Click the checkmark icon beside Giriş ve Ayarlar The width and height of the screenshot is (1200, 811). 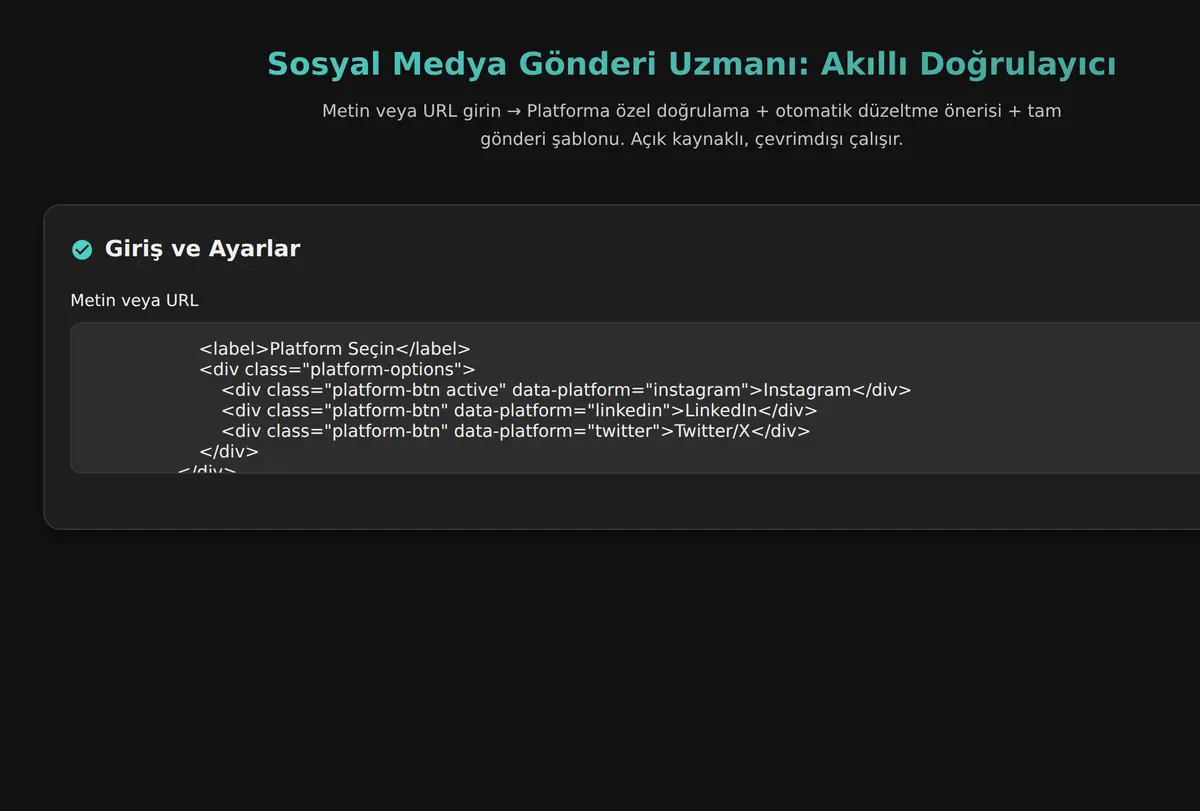click(x=82, y=250)
